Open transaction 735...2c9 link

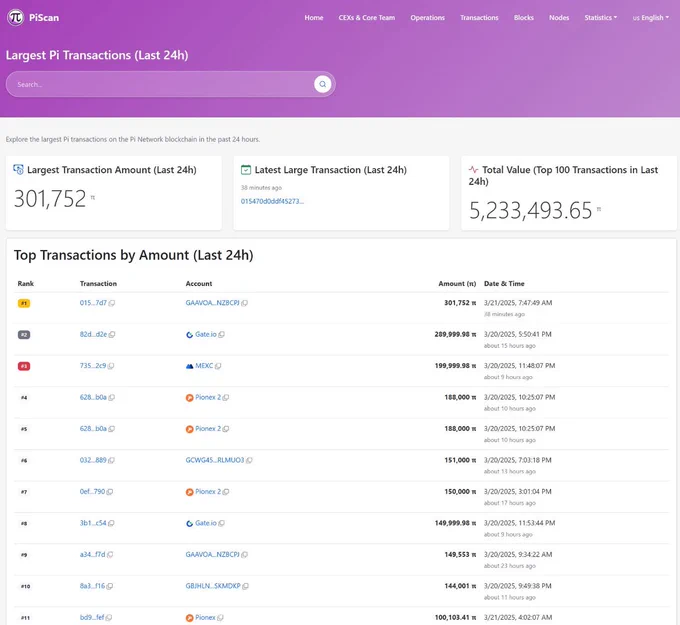click(93, 366)
